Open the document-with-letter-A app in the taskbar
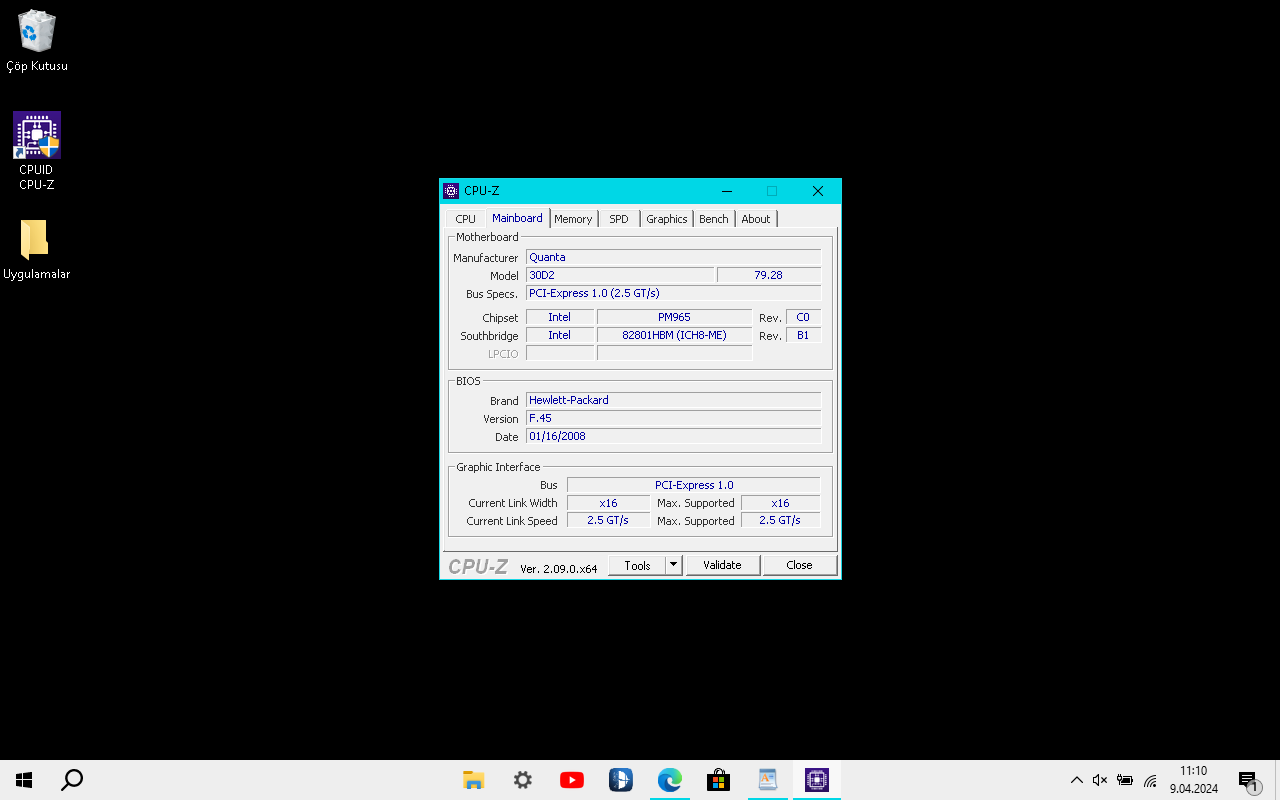 coord(768,780)
